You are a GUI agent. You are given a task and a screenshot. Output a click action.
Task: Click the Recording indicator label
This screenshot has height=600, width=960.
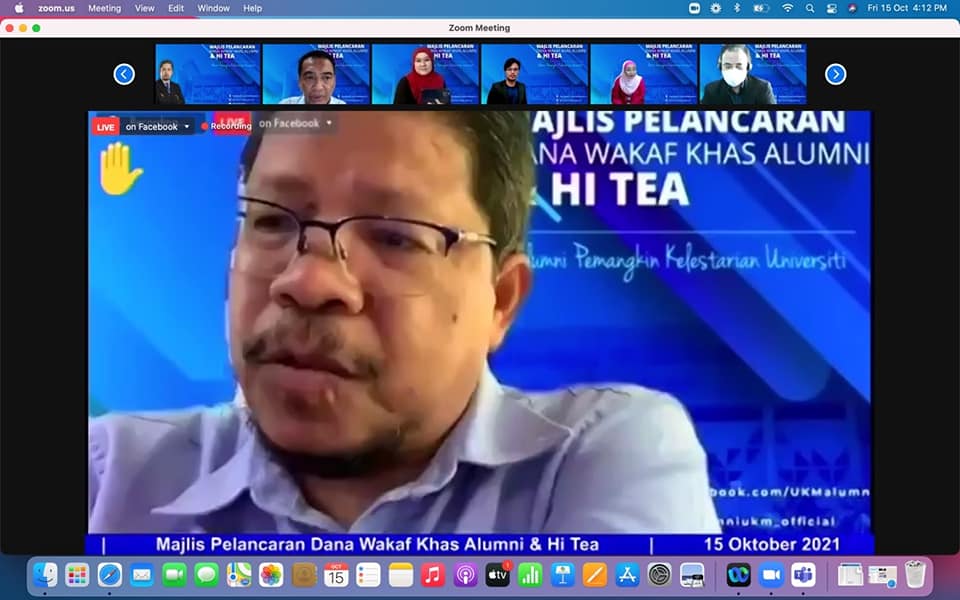tap(230, 127)
